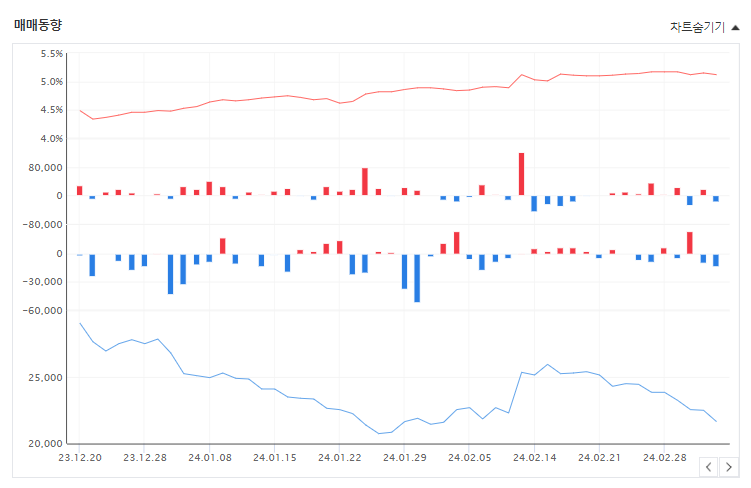
Task: Click the 24.02.05 date axis label
Action: click(x=470, y=458)
